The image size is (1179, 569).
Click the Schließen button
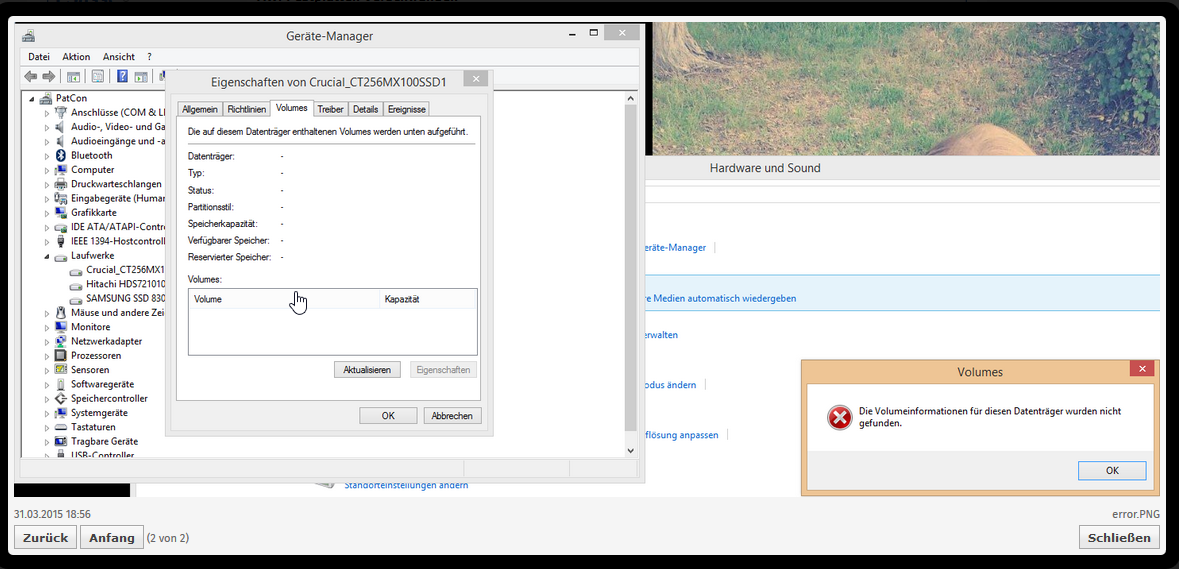coord(1120,537)
